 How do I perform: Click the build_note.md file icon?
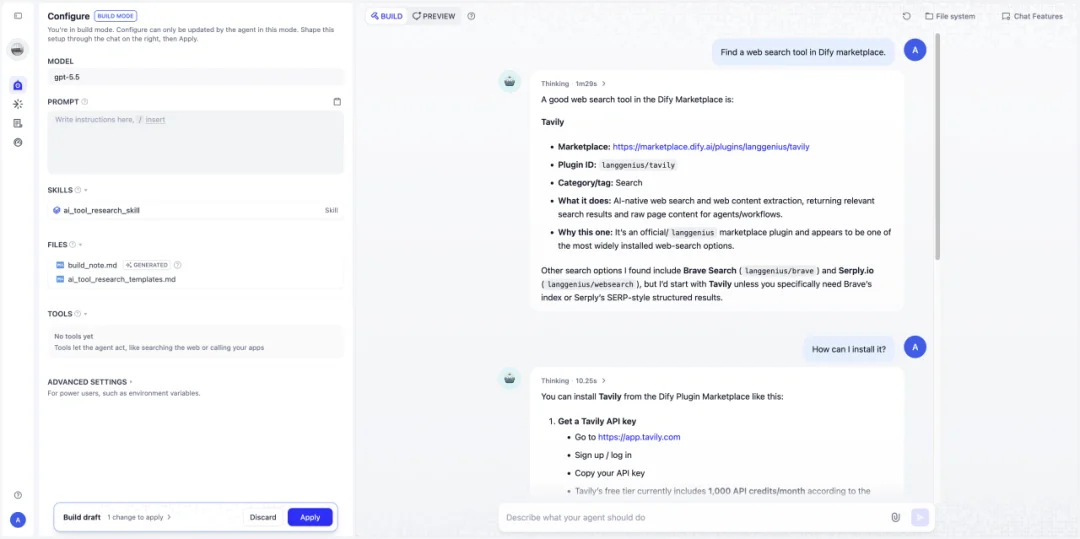point(60,265)
